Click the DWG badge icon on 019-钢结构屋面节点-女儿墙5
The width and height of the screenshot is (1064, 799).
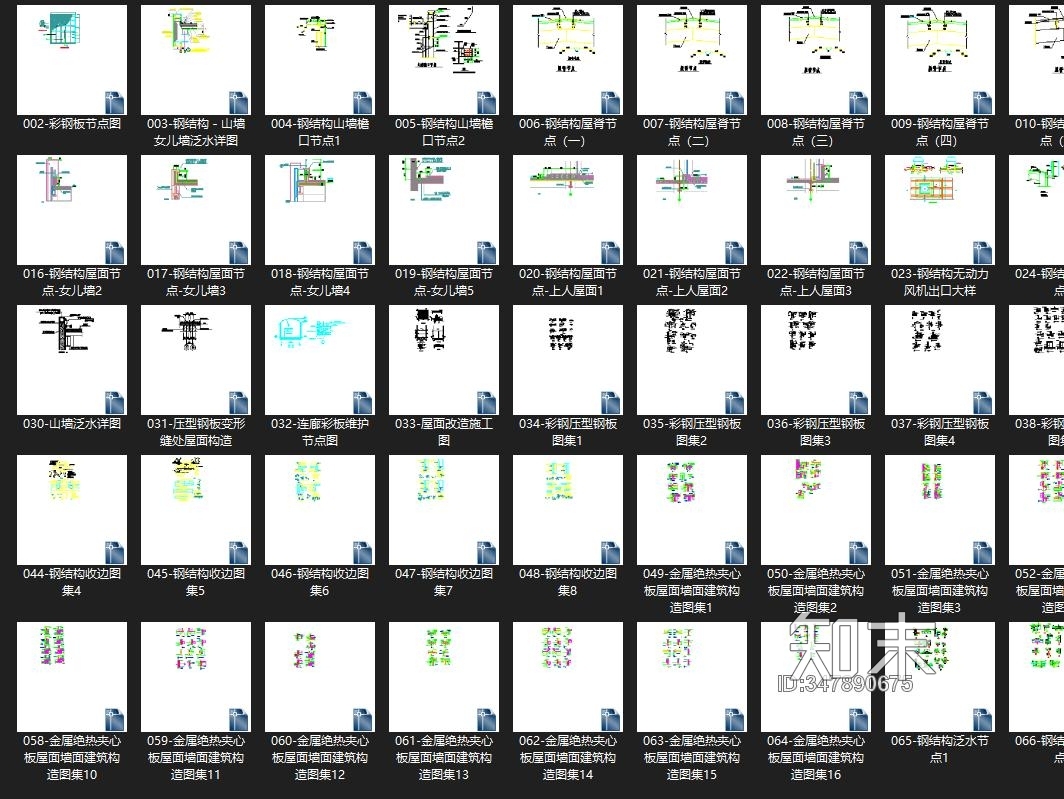point(486,252)
